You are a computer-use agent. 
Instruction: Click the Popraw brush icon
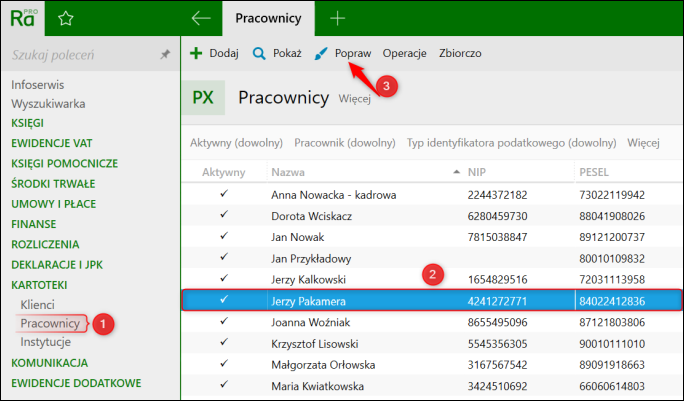coord(321,53)
